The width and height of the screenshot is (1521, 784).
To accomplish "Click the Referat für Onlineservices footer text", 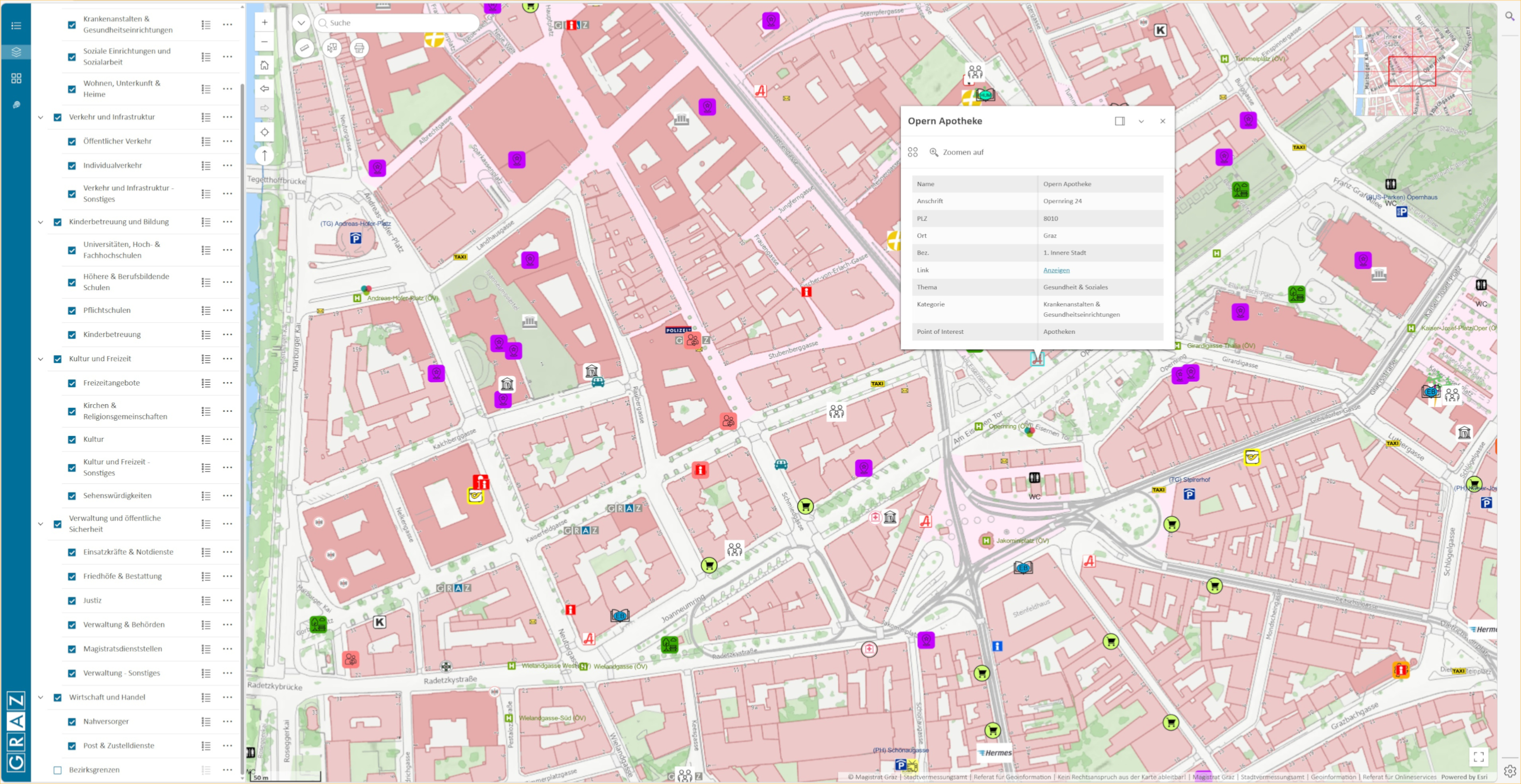I will (x=1399, y=777).
